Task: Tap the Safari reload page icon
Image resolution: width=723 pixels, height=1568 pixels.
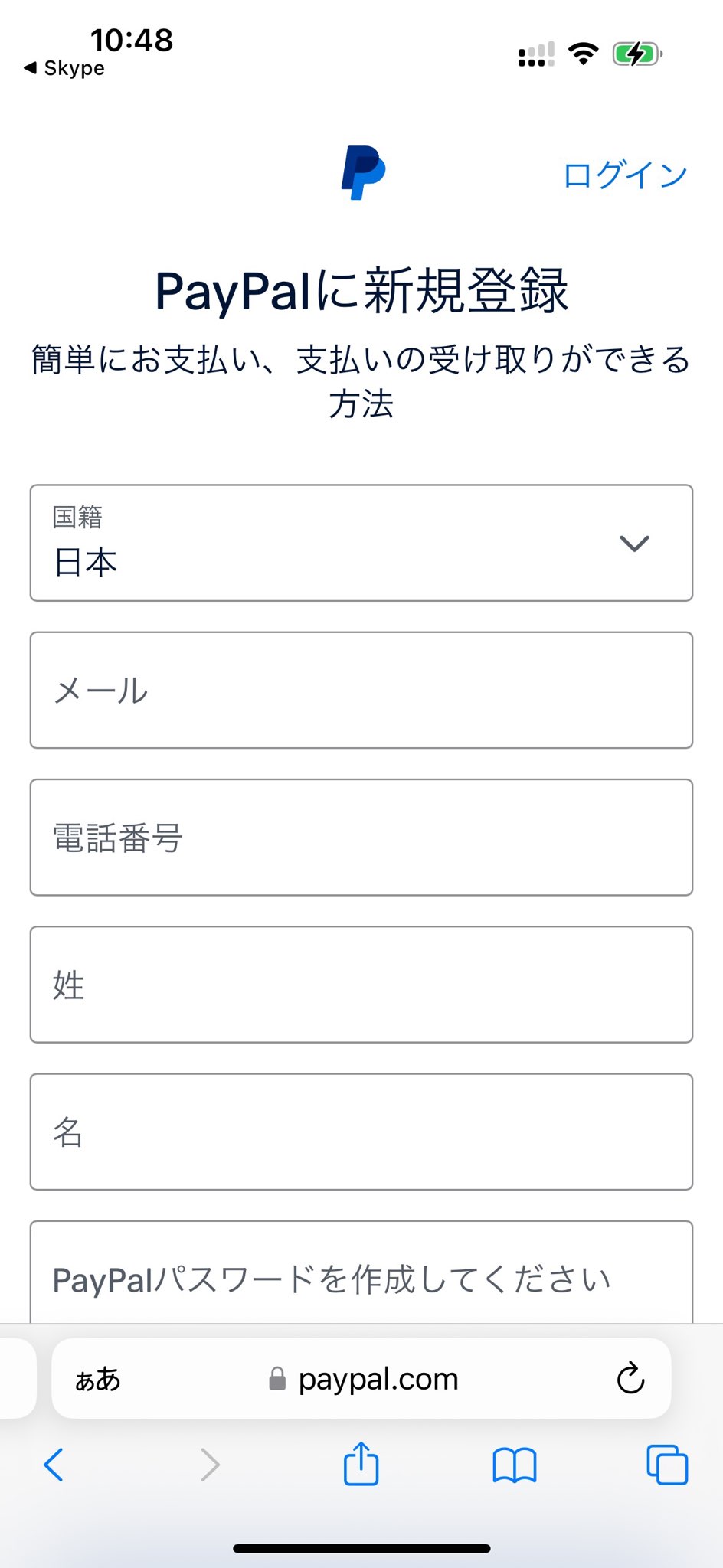Action: (x=630, y=1378)
